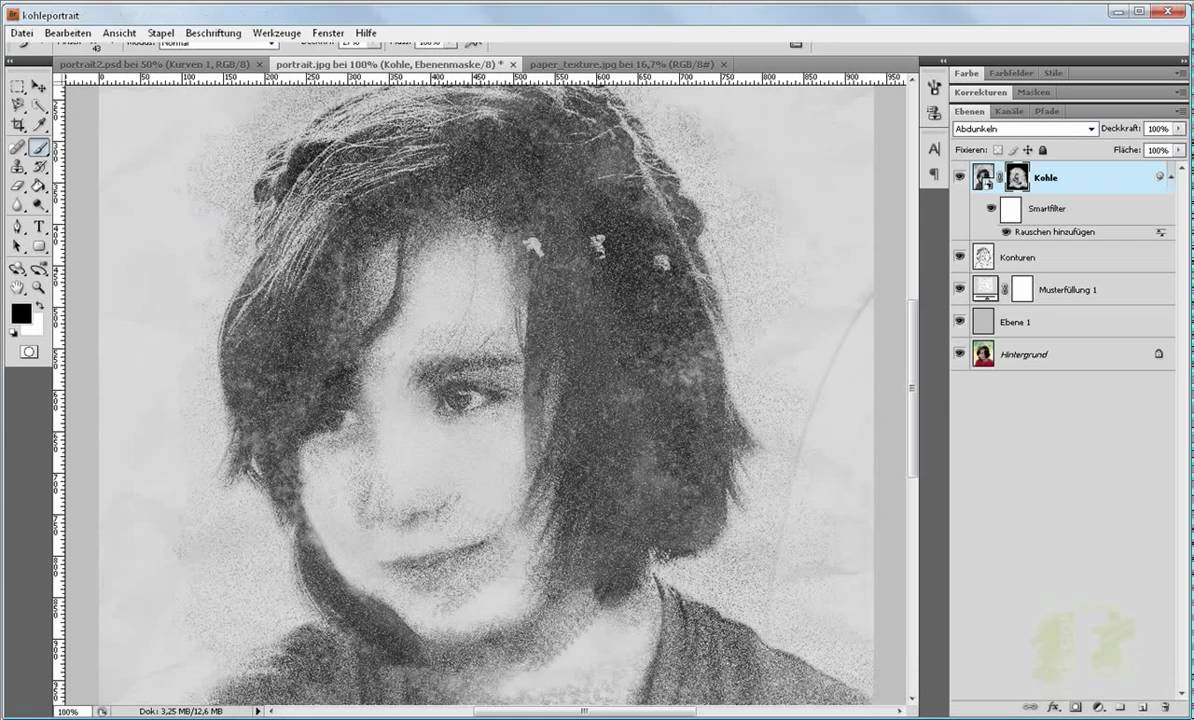Select the Brush tool
The width and height of the screenshot is (1194, 720).
(x=39, y=147)
